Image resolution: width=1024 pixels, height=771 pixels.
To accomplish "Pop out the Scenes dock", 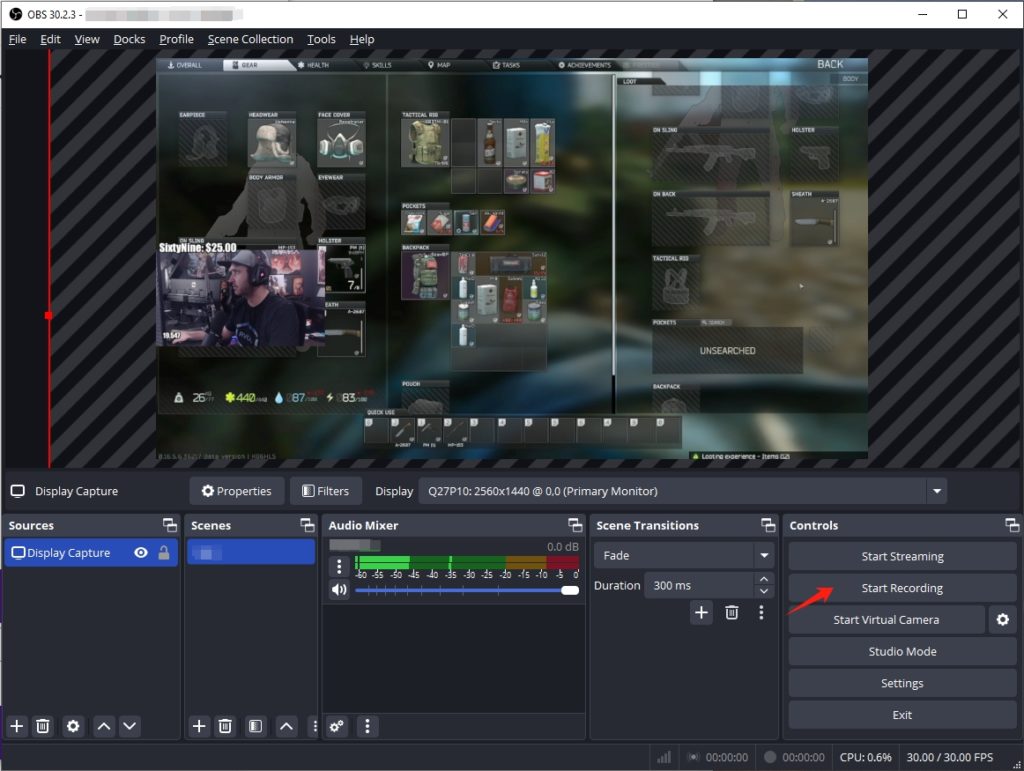I will (x=307, y=525).
